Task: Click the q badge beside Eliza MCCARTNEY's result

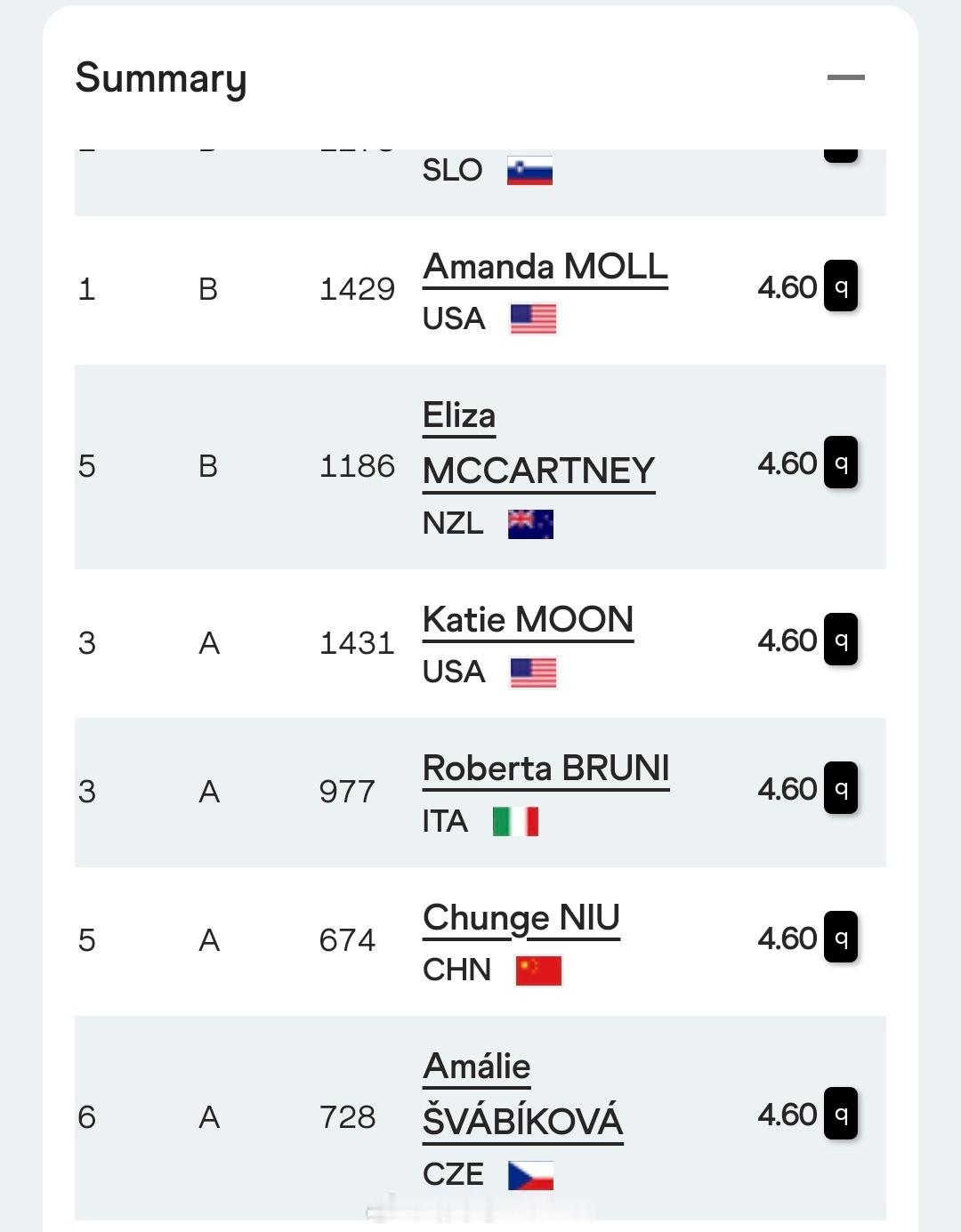Action: click(841, 462)
